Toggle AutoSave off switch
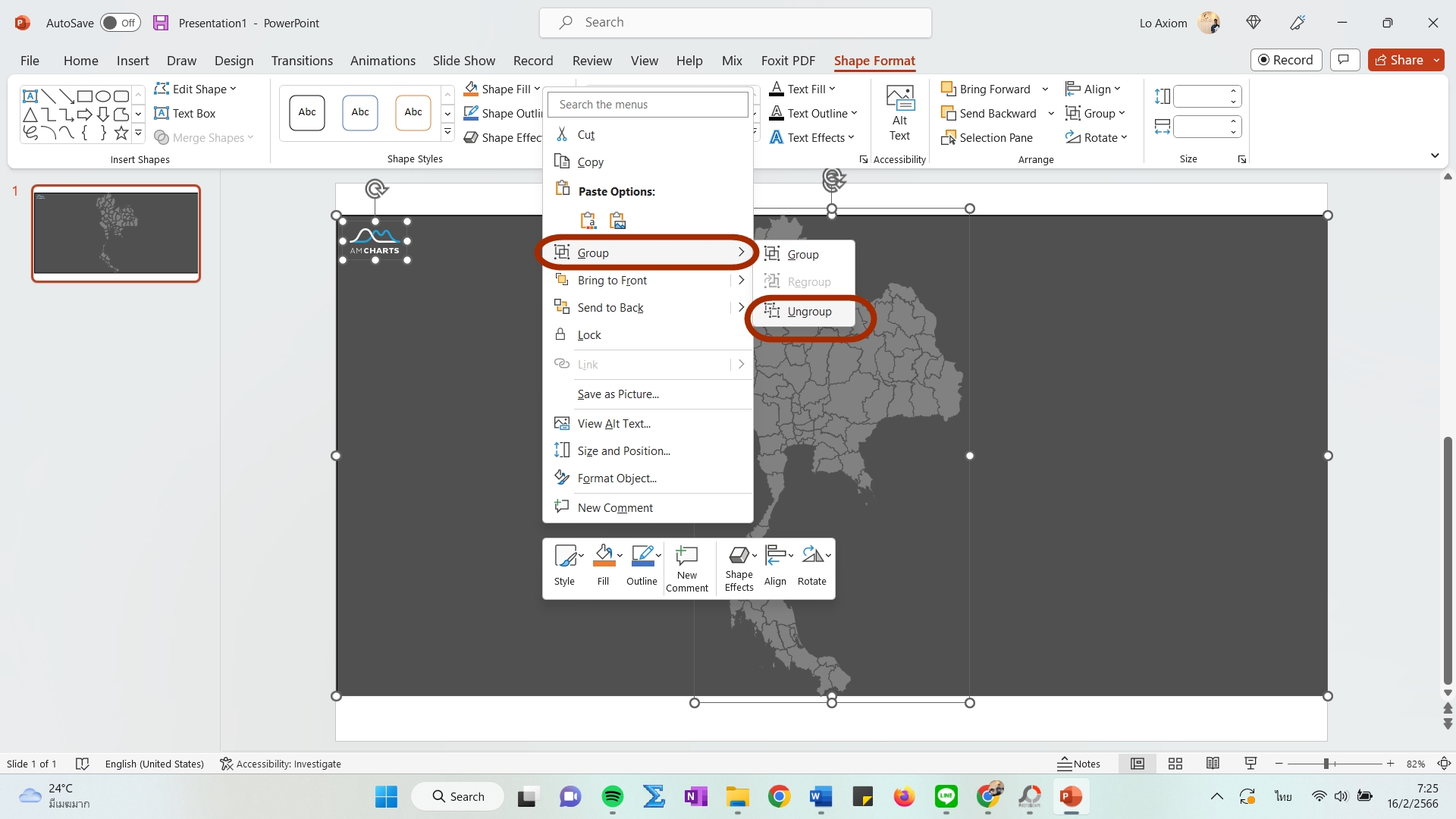 click(120, 23)
